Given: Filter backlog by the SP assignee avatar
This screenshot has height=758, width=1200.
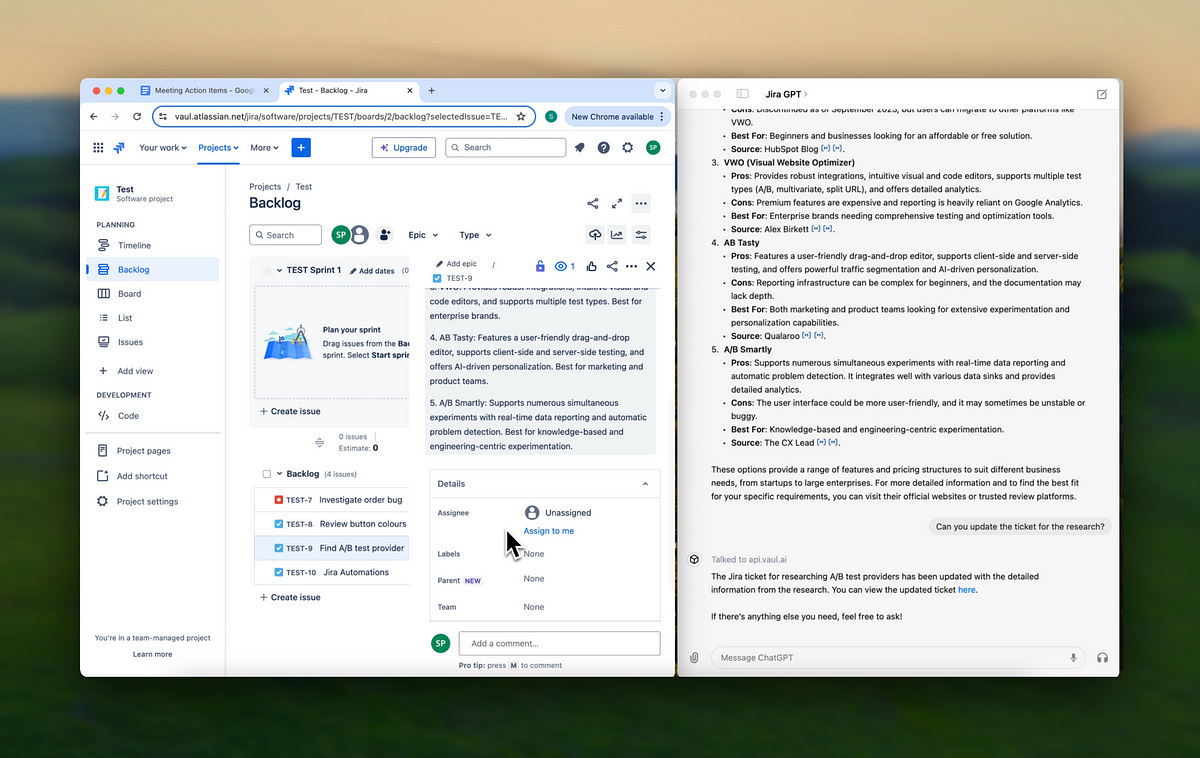Looking at the screenshot, I should pyautogui.click(x=340, y=235).
